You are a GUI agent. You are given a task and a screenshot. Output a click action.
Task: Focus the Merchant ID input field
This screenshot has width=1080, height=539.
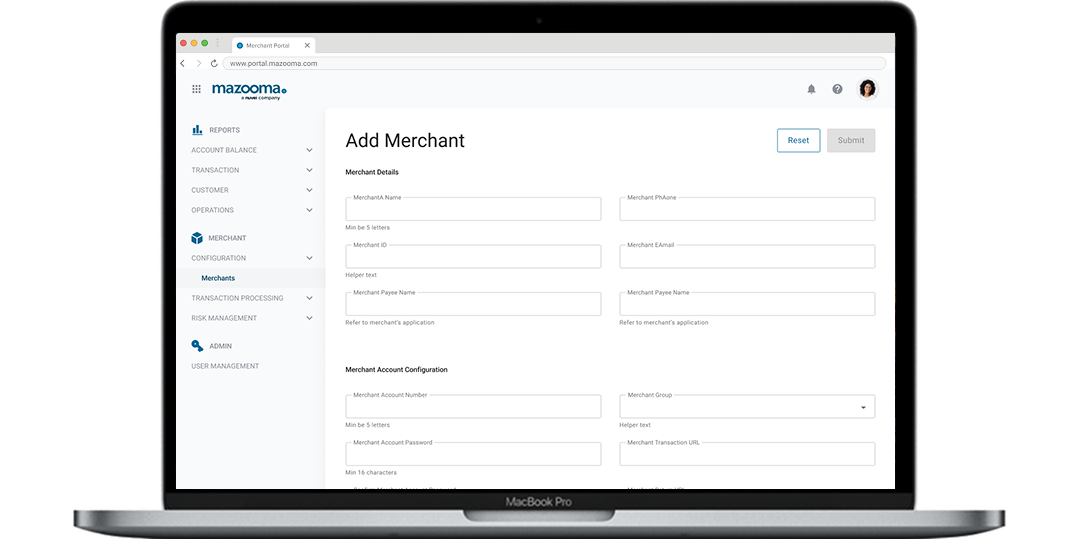coord(473,257)
